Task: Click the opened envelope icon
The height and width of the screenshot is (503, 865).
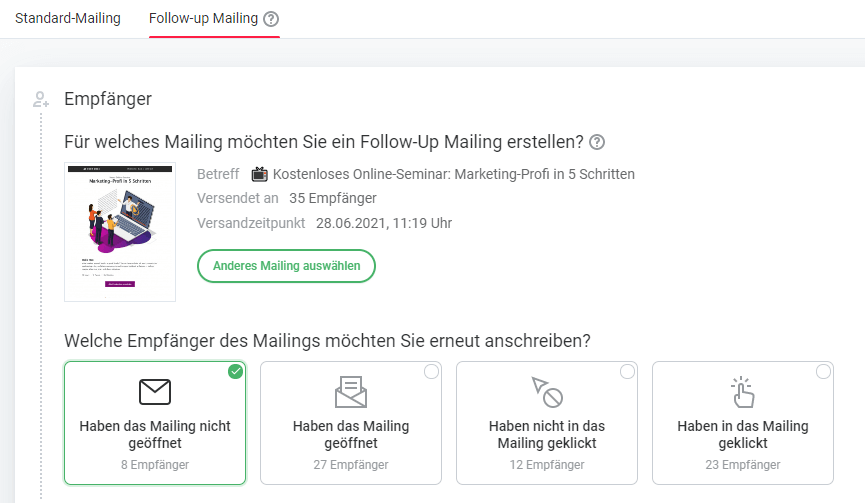Action: coord(351,392)
